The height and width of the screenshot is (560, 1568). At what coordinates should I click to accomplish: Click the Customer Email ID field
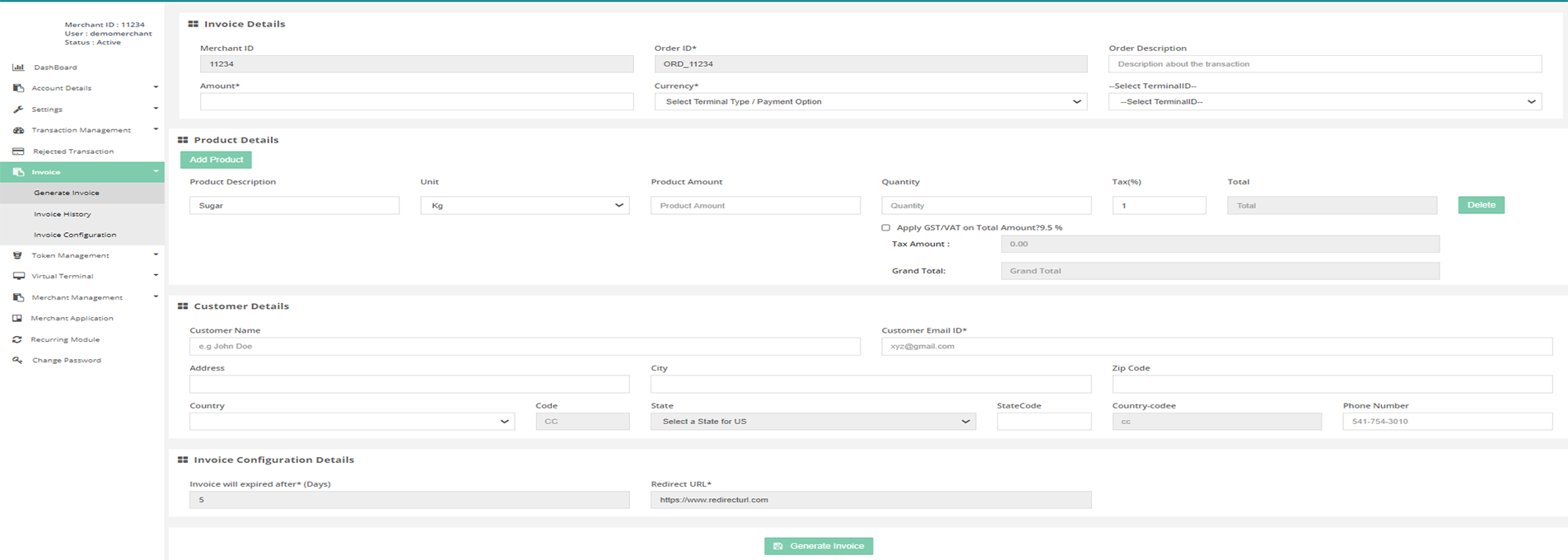pyautogui.click(x=1216, y=347)
